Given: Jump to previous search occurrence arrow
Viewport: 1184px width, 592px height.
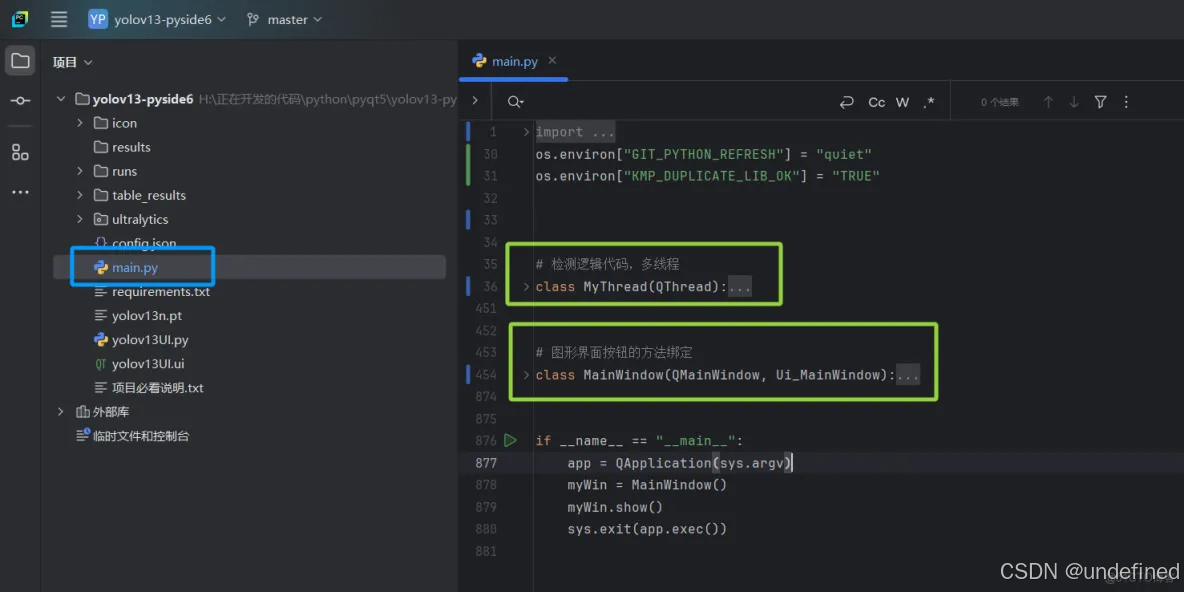Looking at the screenshot, I should (1048, 102).
